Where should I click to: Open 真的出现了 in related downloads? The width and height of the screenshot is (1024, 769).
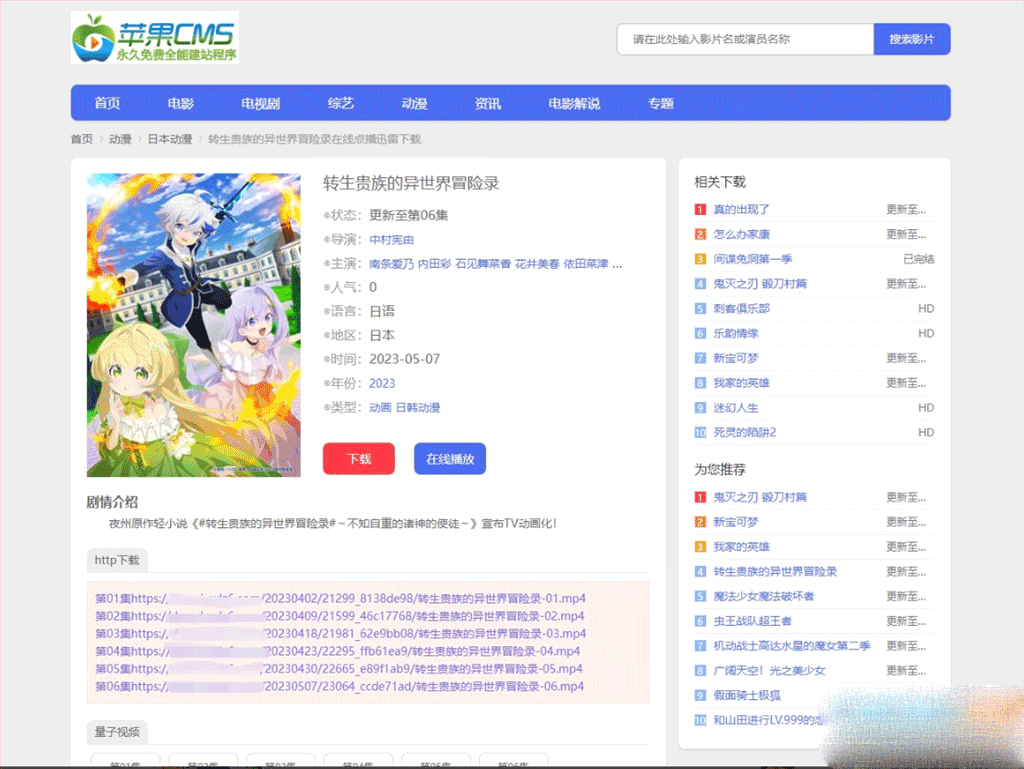coord(741,210)
